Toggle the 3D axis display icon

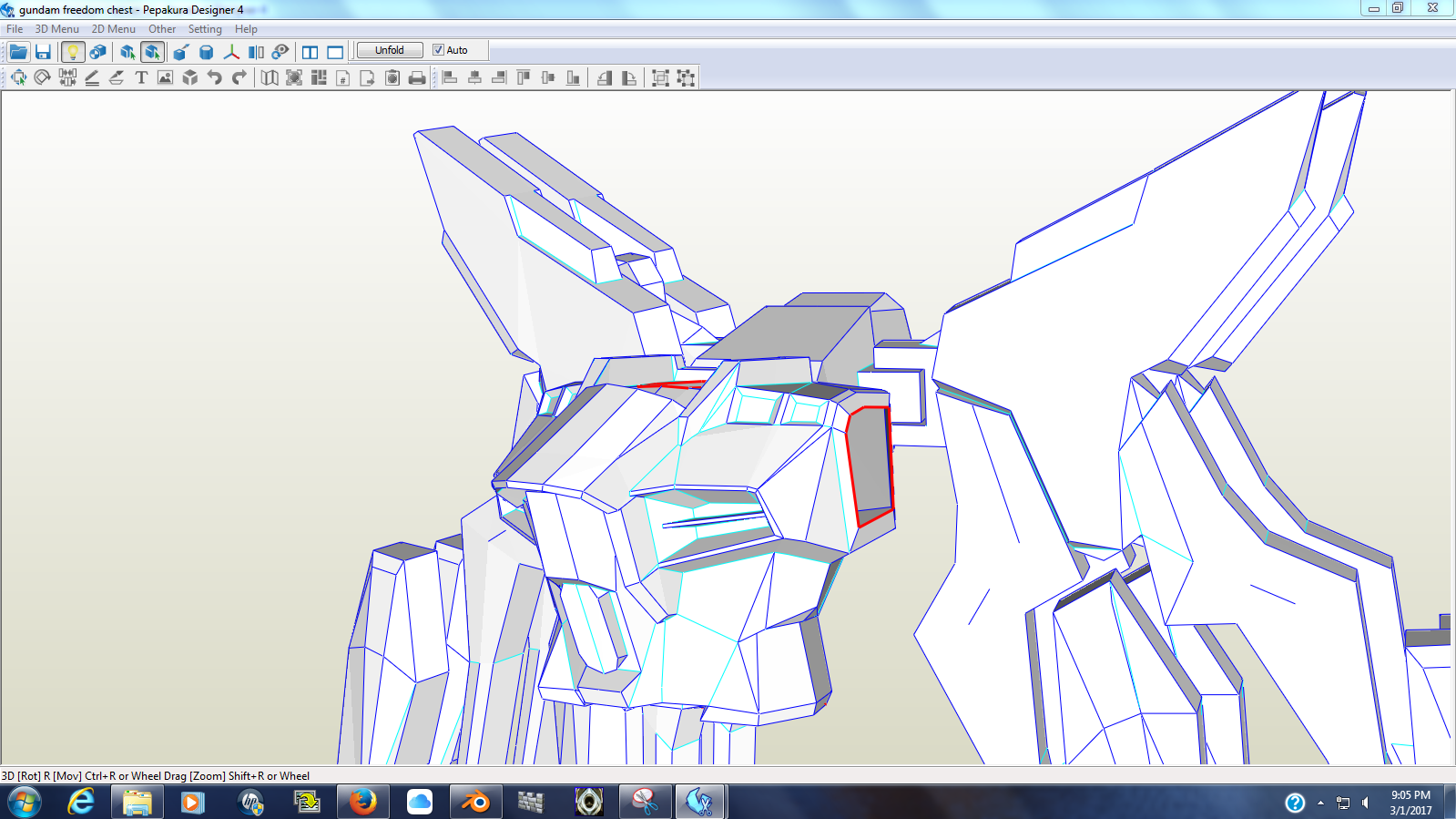(231, 52)
